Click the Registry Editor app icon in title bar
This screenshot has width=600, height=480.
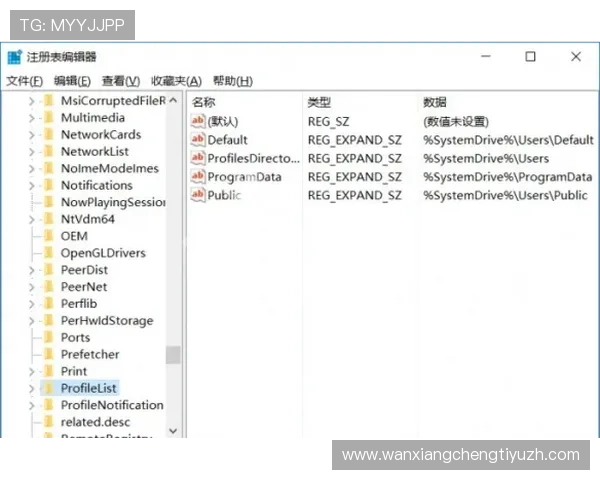pos(15,57)
